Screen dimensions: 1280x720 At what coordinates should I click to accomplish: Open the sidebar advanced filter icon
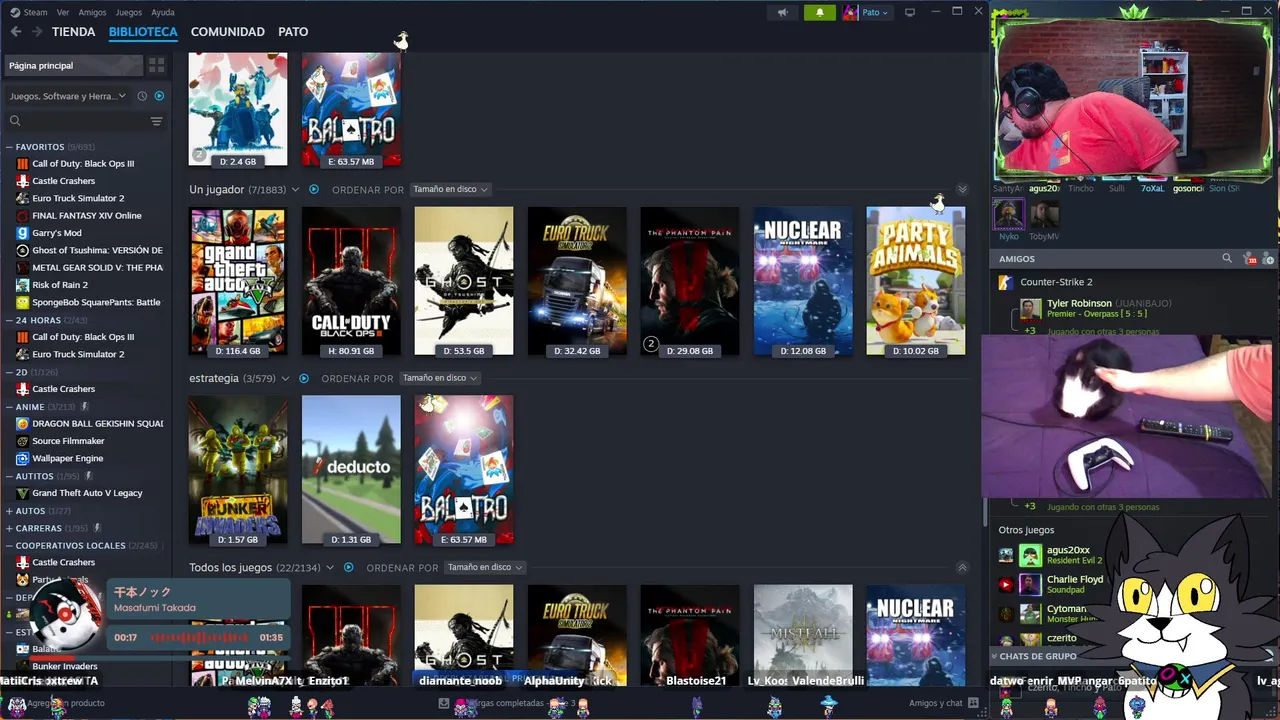pyautogui.click(x=156, y=121)
